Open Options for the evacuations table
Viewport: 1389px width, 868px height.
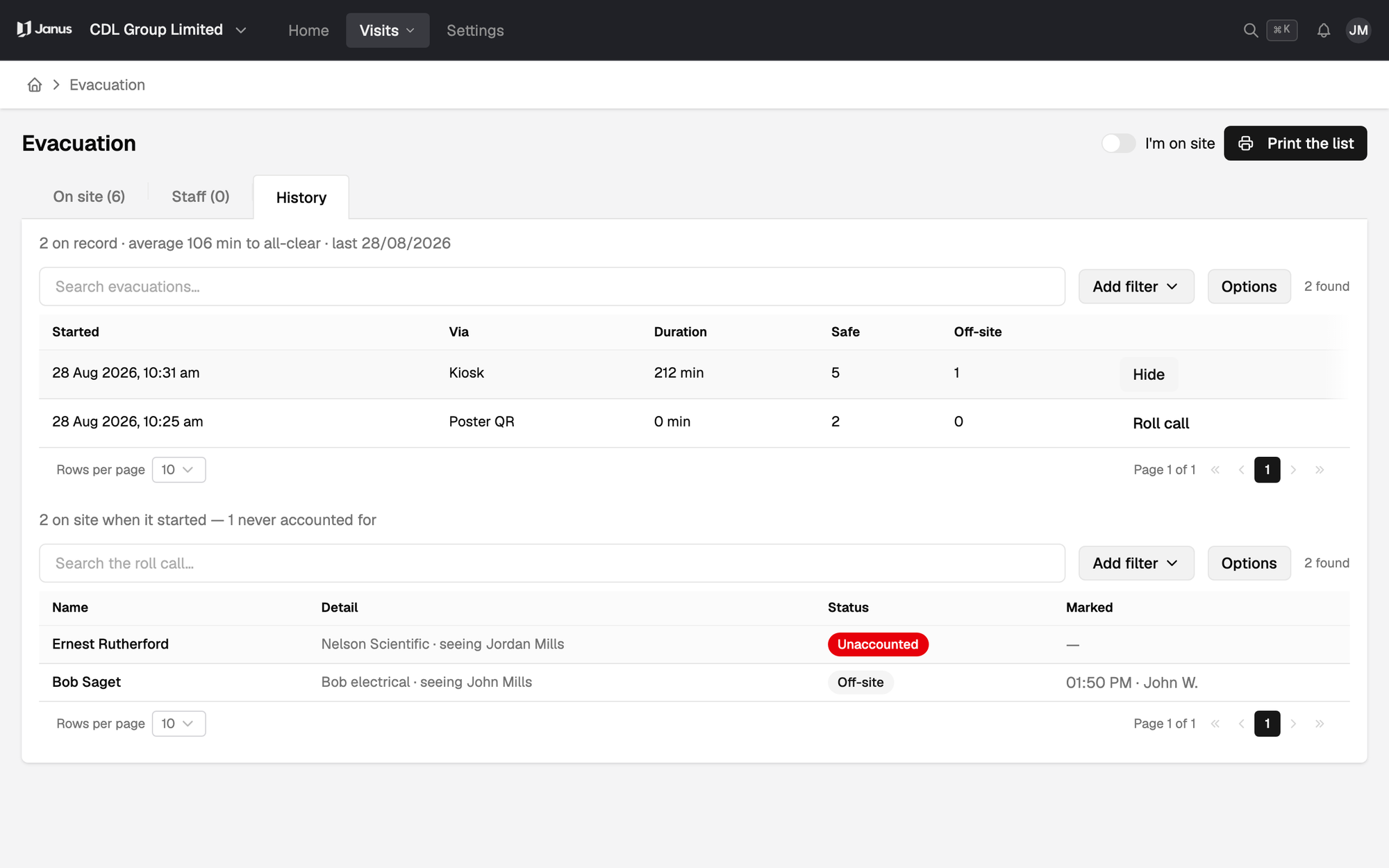(1249, 287)
